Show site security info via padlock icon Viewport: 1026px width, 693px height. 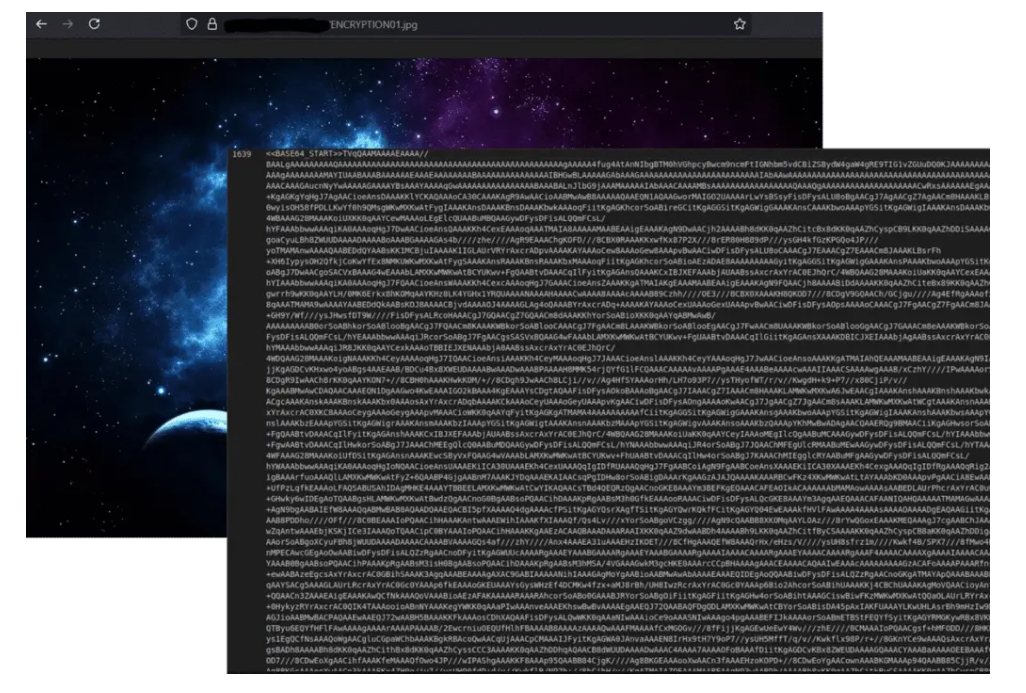[212, 24]
